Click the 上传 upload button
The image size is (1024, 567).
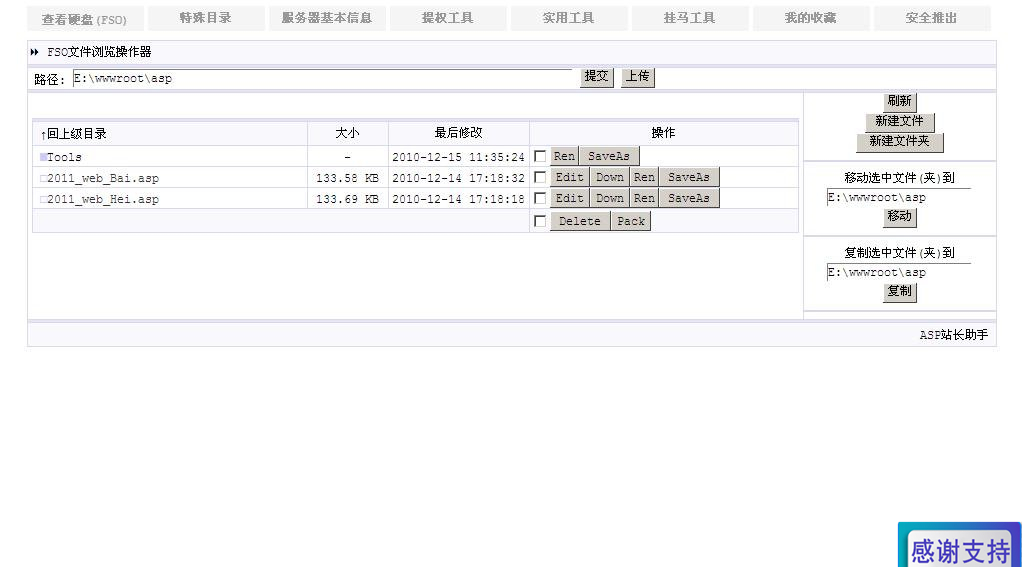click(637, 77)
